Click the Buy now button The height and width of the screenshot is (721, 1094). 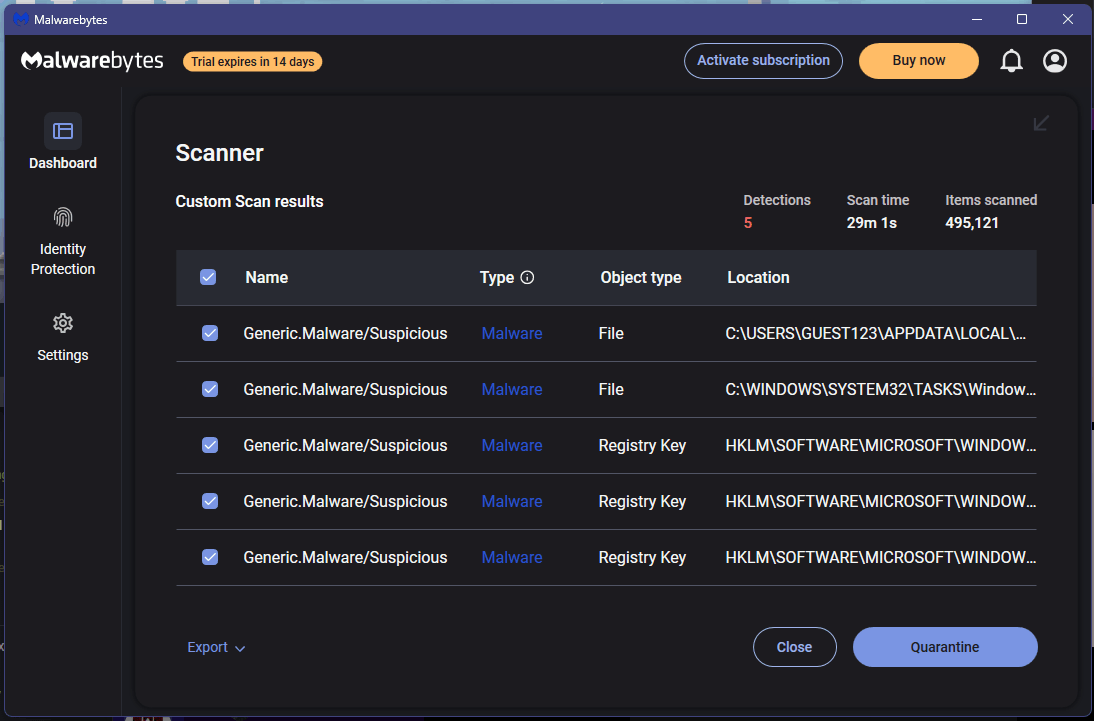point(918,61)
